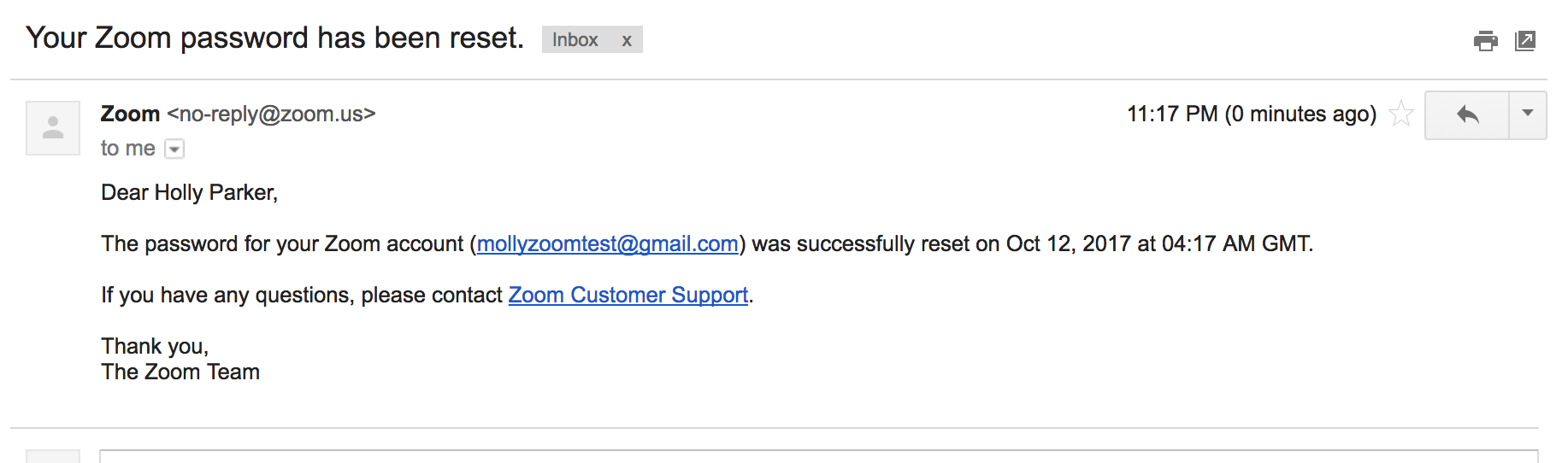Open the email in a new window
Viewport: 1568px width, 463px height.
coord(1525,41)
